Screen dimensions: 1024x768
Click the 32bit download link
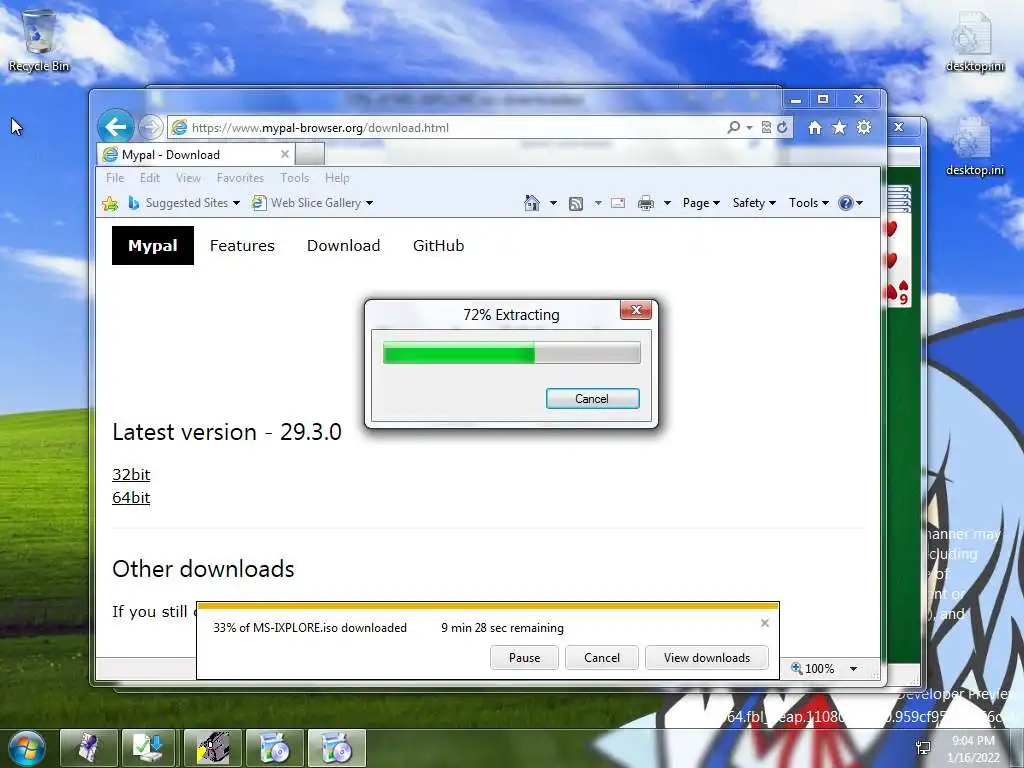click(x=131, y=475)
